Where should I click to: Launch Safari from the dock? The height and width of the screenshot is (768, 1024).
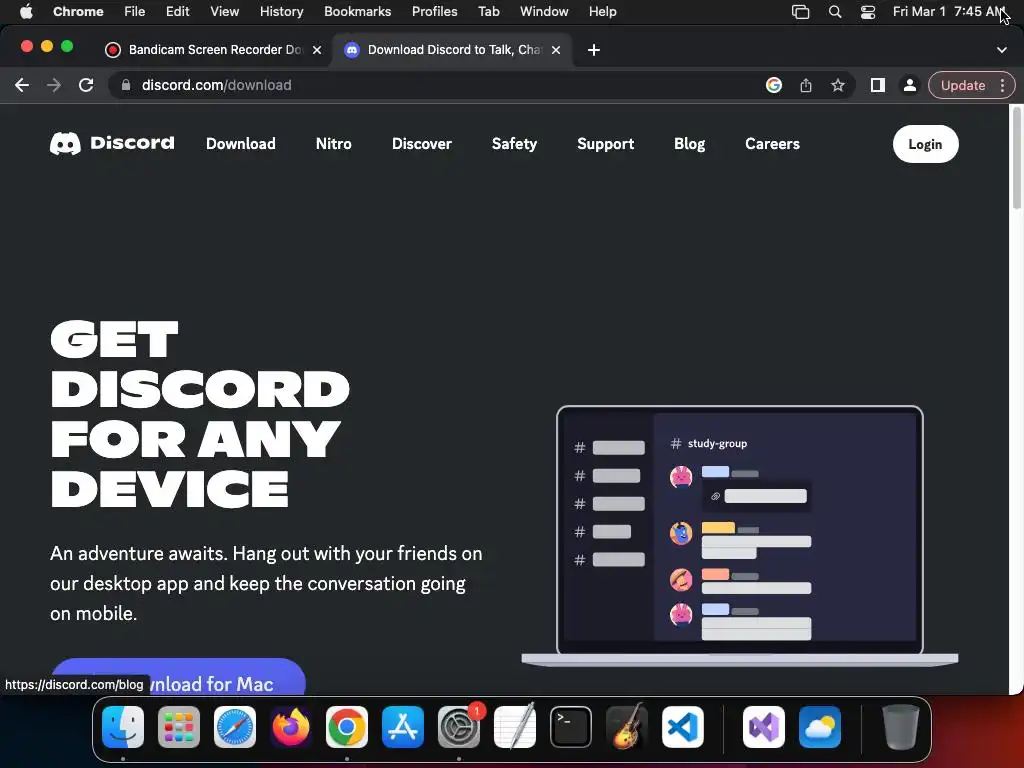(x=235, y=727)
